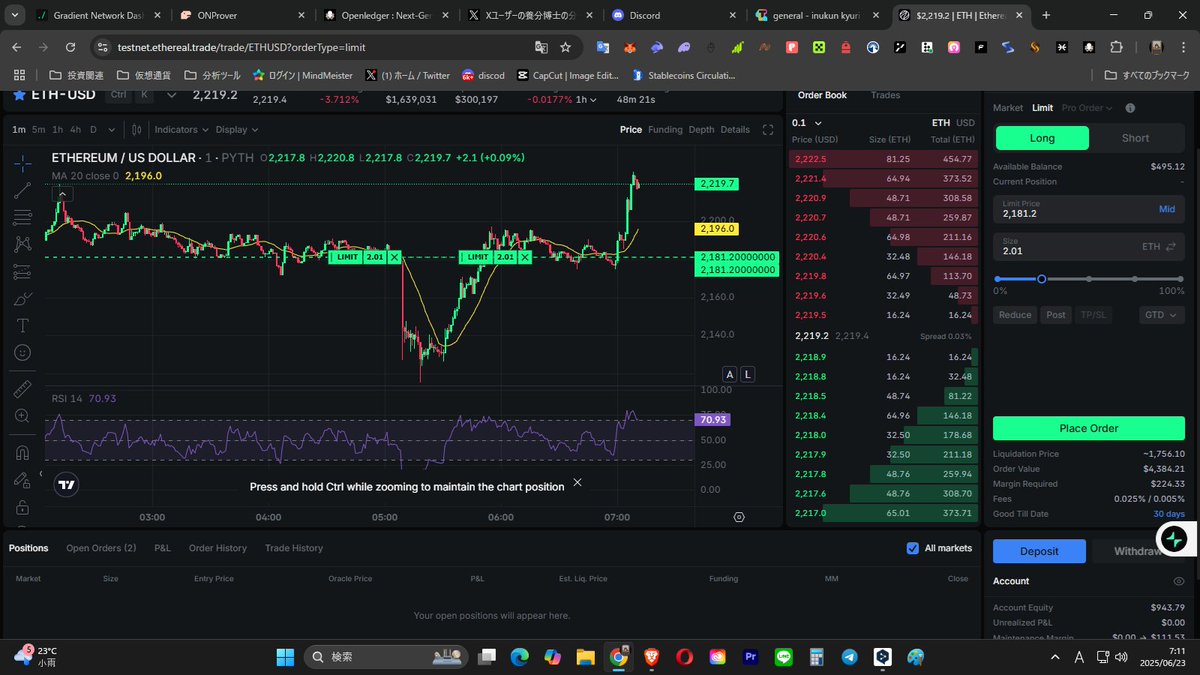Screen dimensions: 1200x675
Task: Open the long position forecasting tool
Action: coord(22,271)
